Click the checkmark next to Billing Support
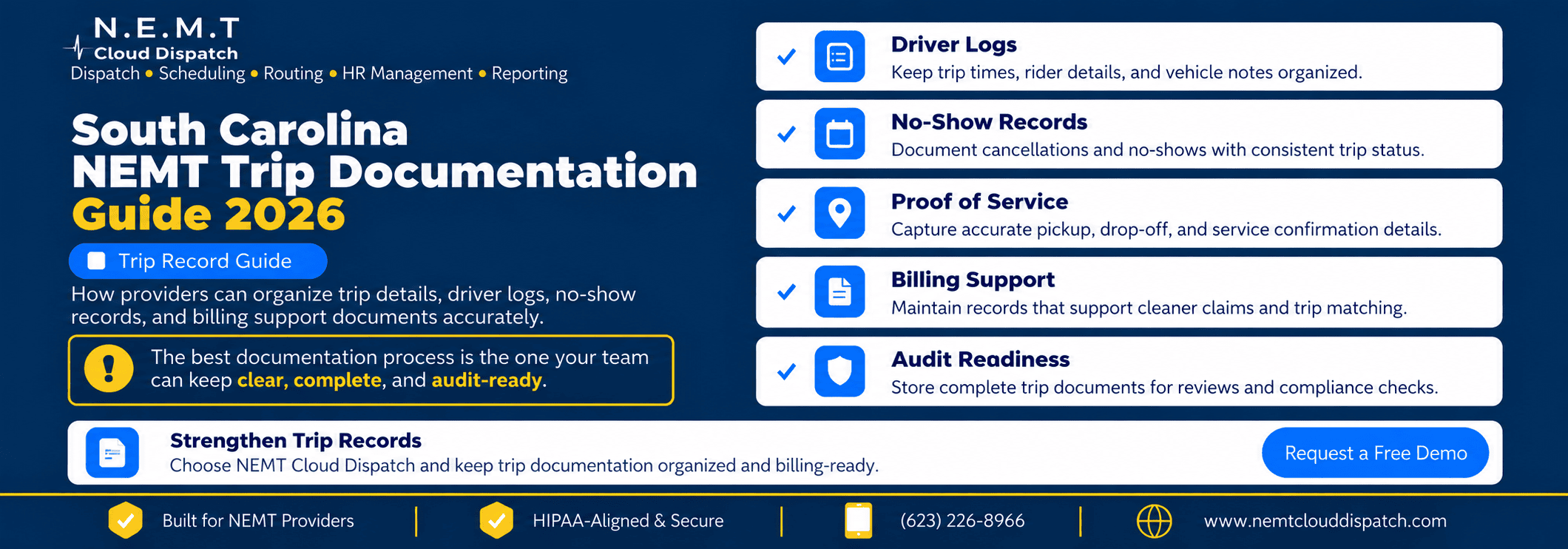The image size is (1568, 549). pyautogui.click(x=787, y=292)
